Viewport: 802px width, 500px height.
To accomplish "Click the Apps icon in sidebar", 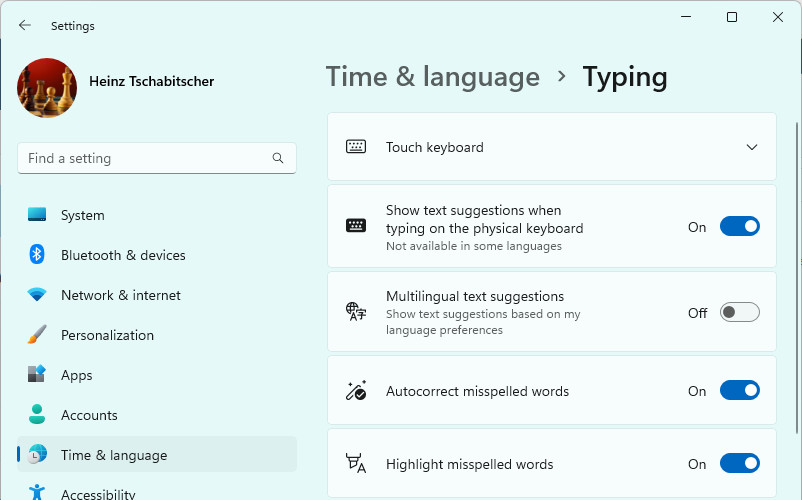I will click(37, 374).
